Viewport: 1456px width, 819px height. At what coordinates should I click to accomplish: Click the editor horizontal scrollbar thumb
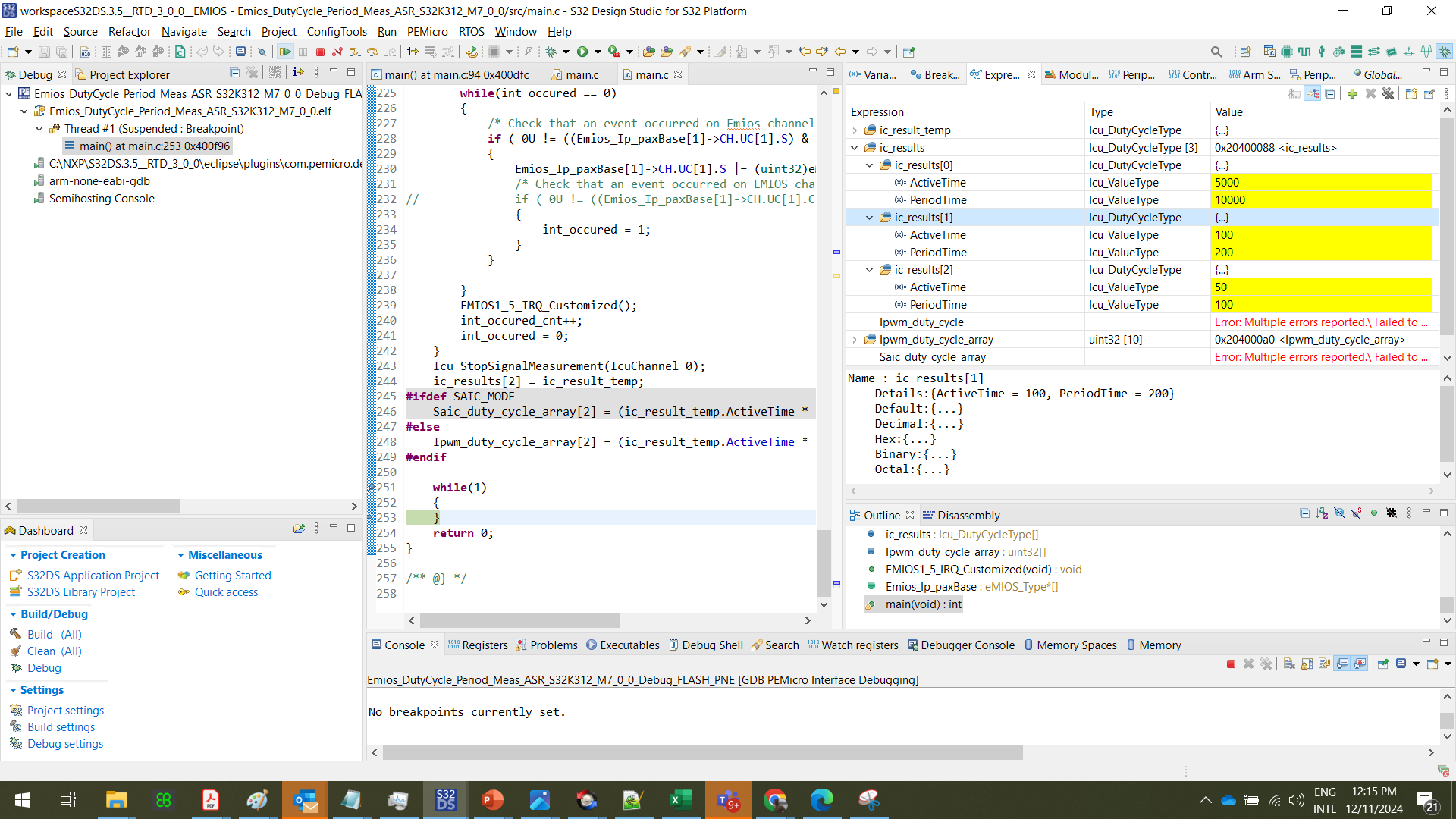coord(519,620)
